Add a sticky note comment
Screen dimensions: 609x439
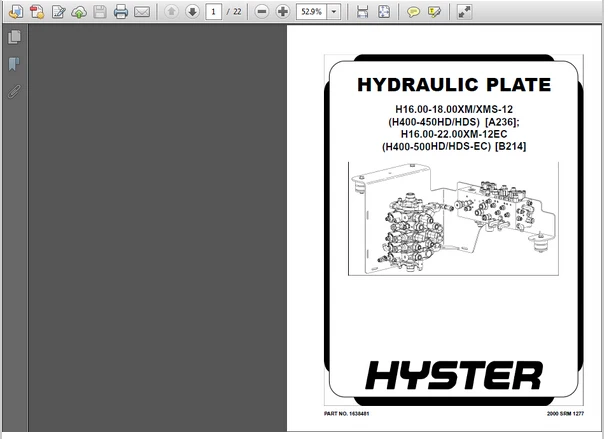tap(413, 12)
